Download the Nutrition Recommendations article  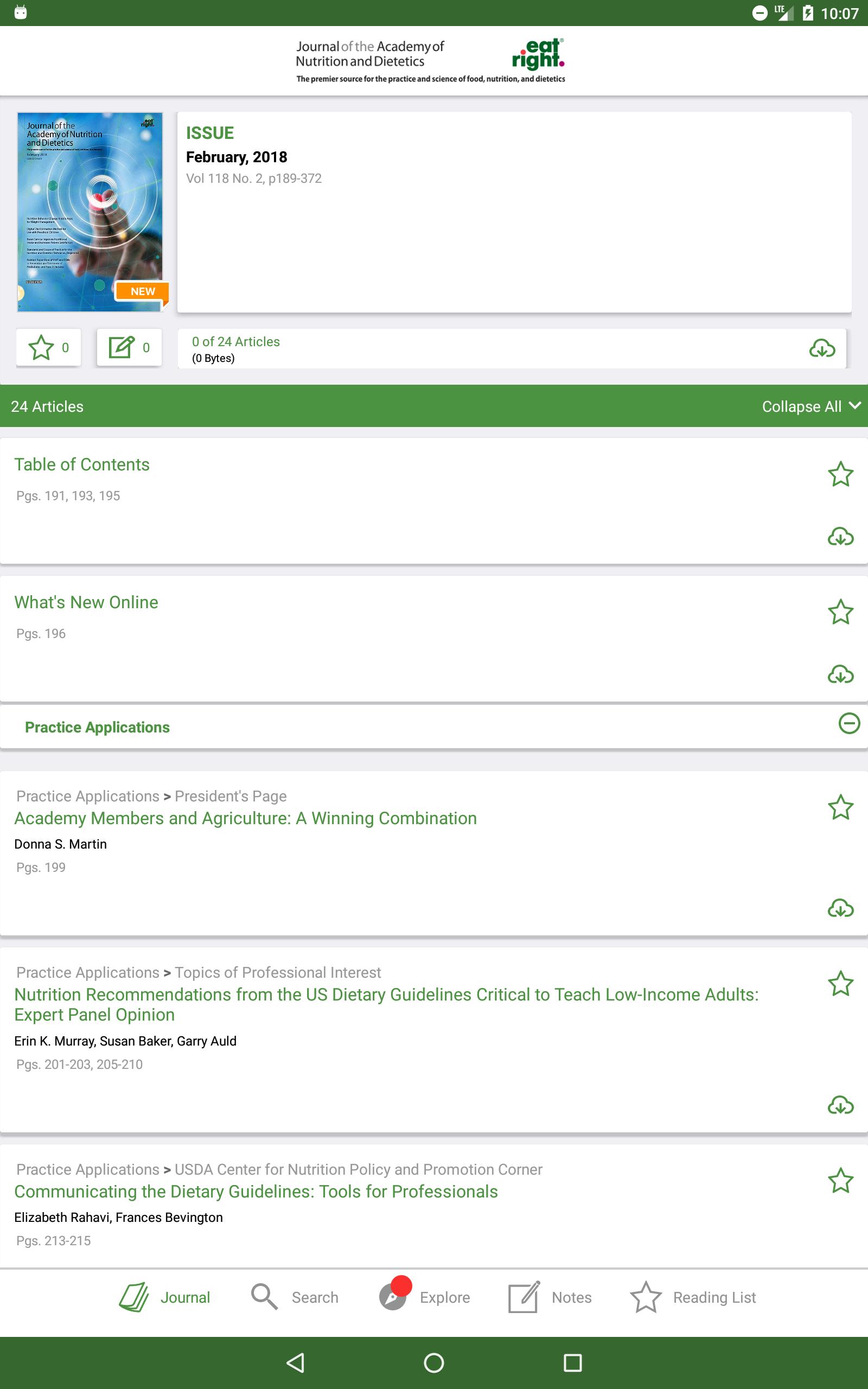pos(840,1105)
